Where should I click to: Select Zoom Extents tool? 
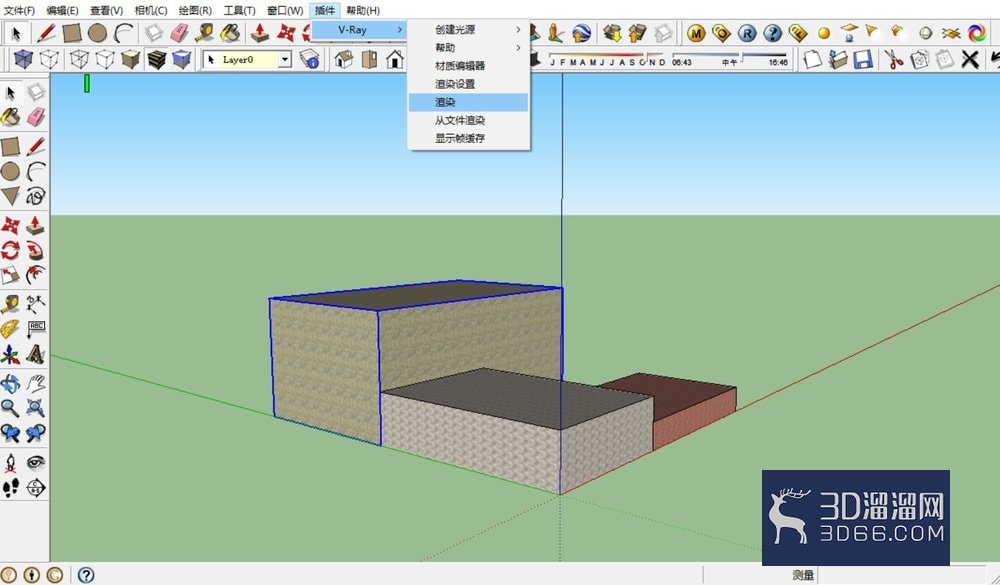tap(36, 408)
